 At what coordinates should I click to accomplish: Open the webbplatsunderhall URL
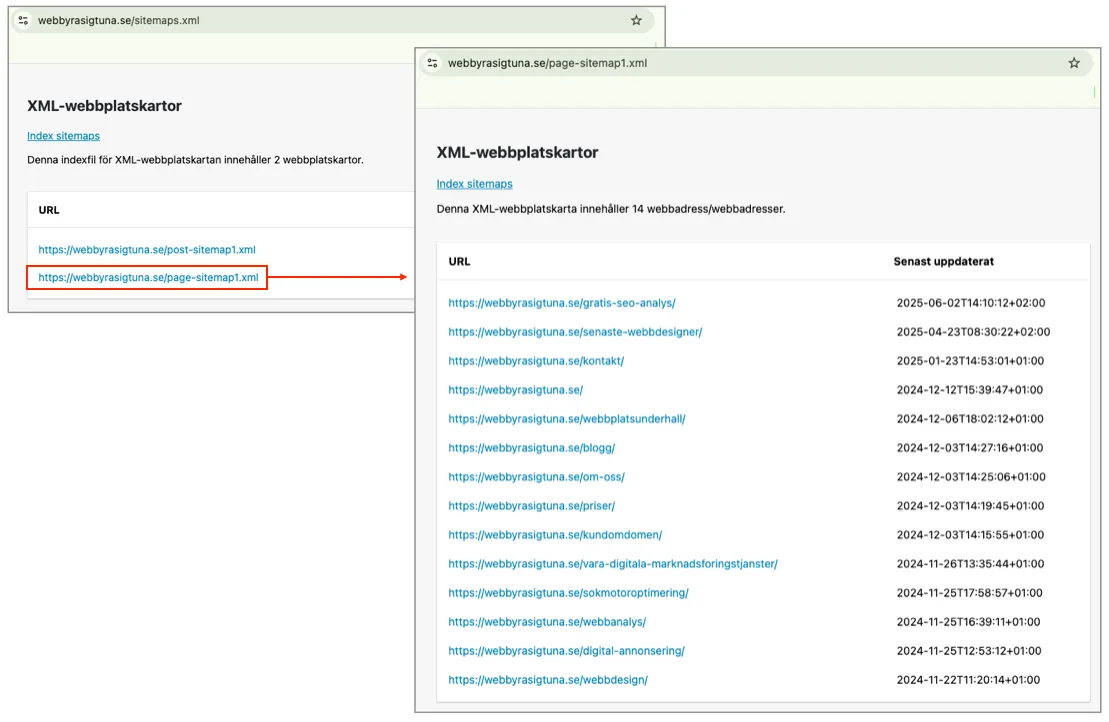tap(567, 419)
